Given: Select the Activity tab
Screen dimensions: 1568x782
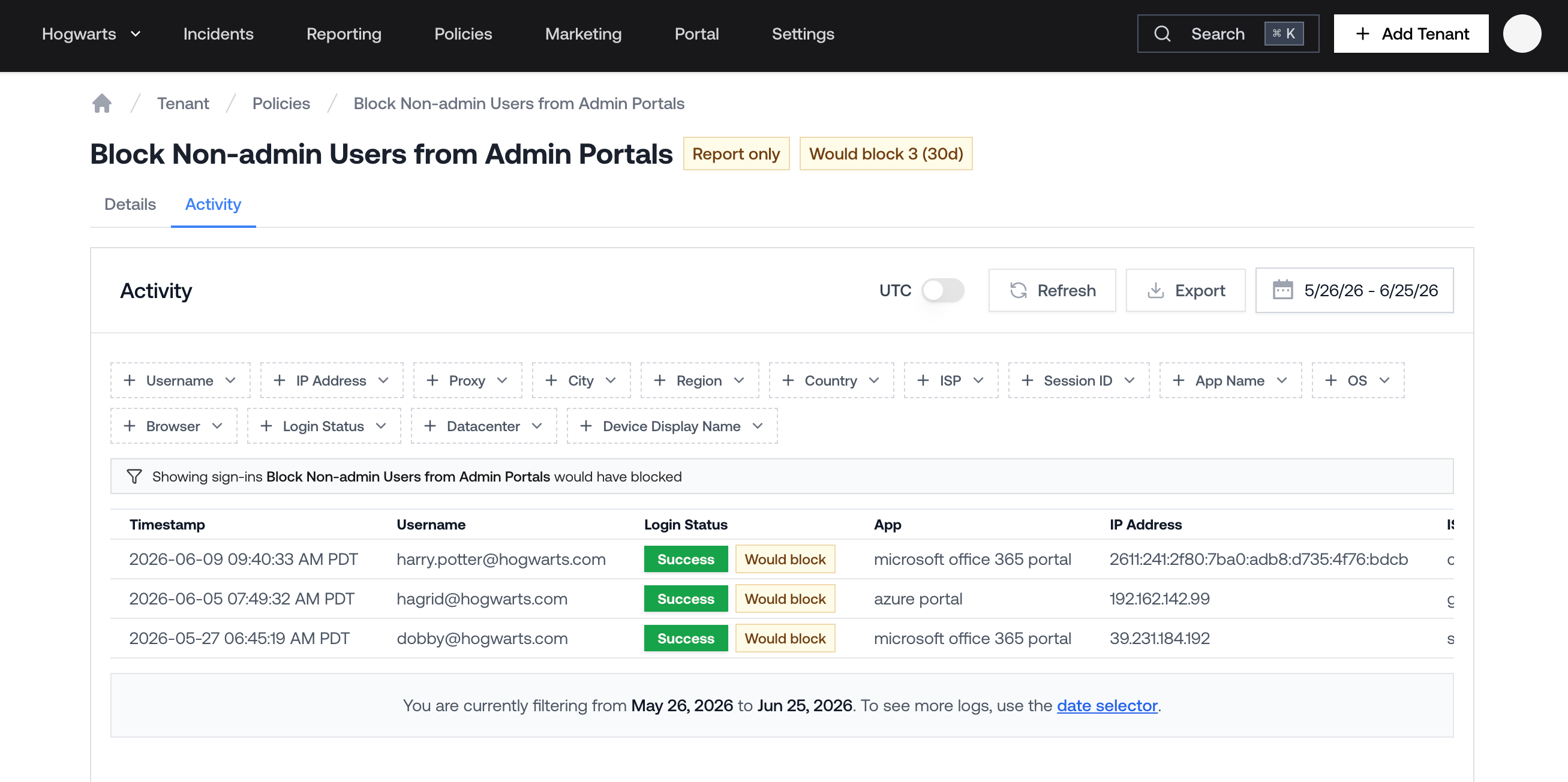Looking at the screenshot, I should click(x=213, y=204).
